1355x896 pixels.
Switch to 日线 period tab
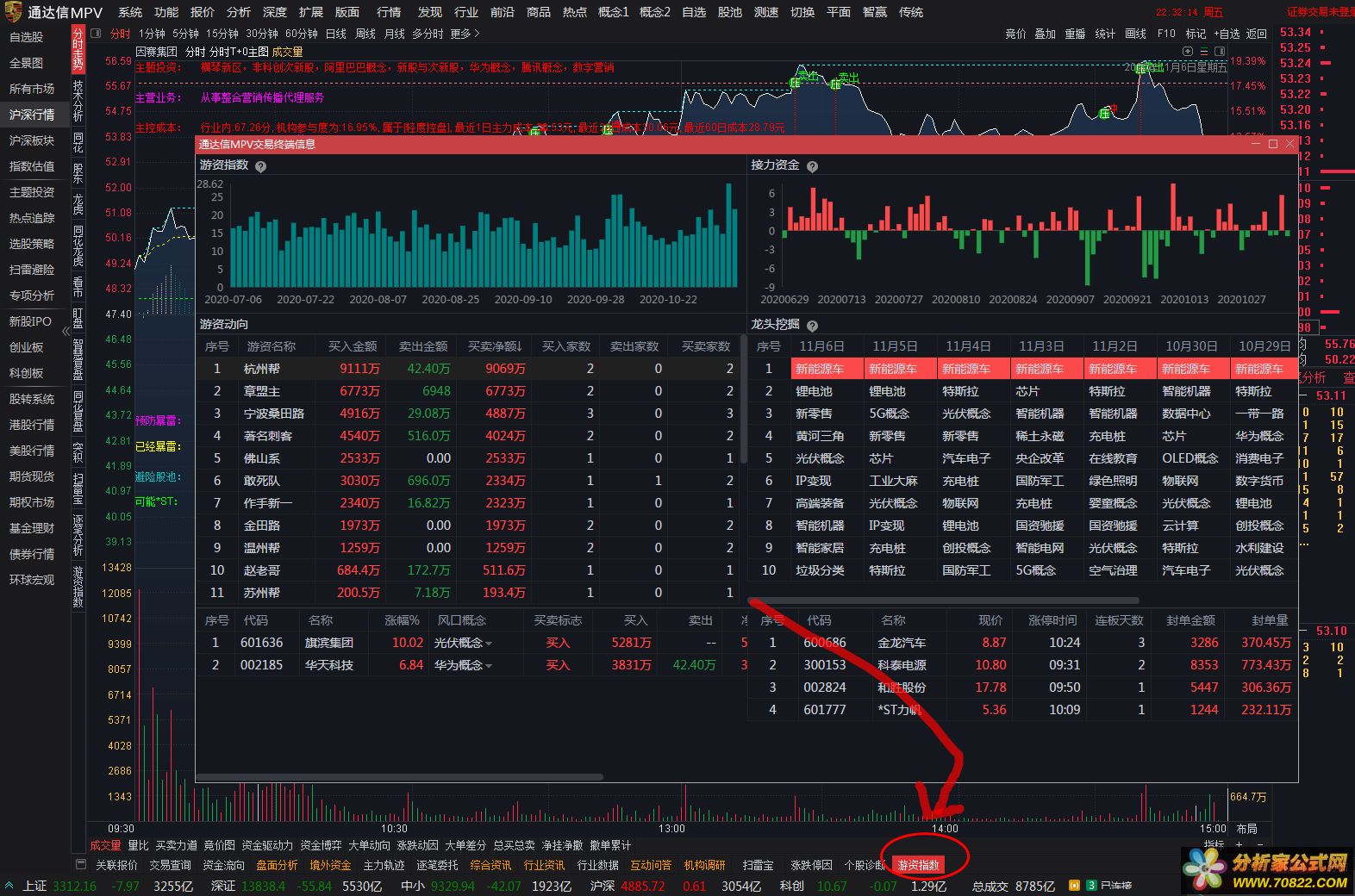coord(335,34)
